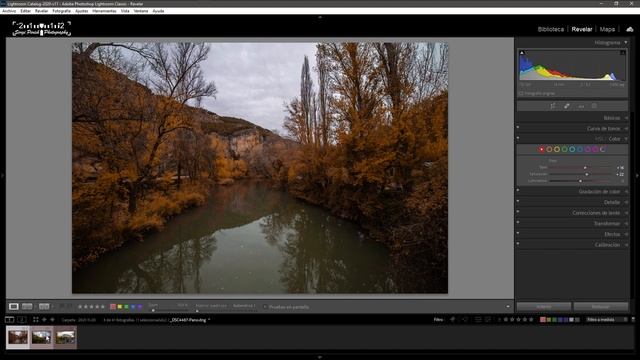Viewport: 640px width, 360px height.
Task: Expand the Básicos panel
Action: pyautogui.click(x=626, y=118)
